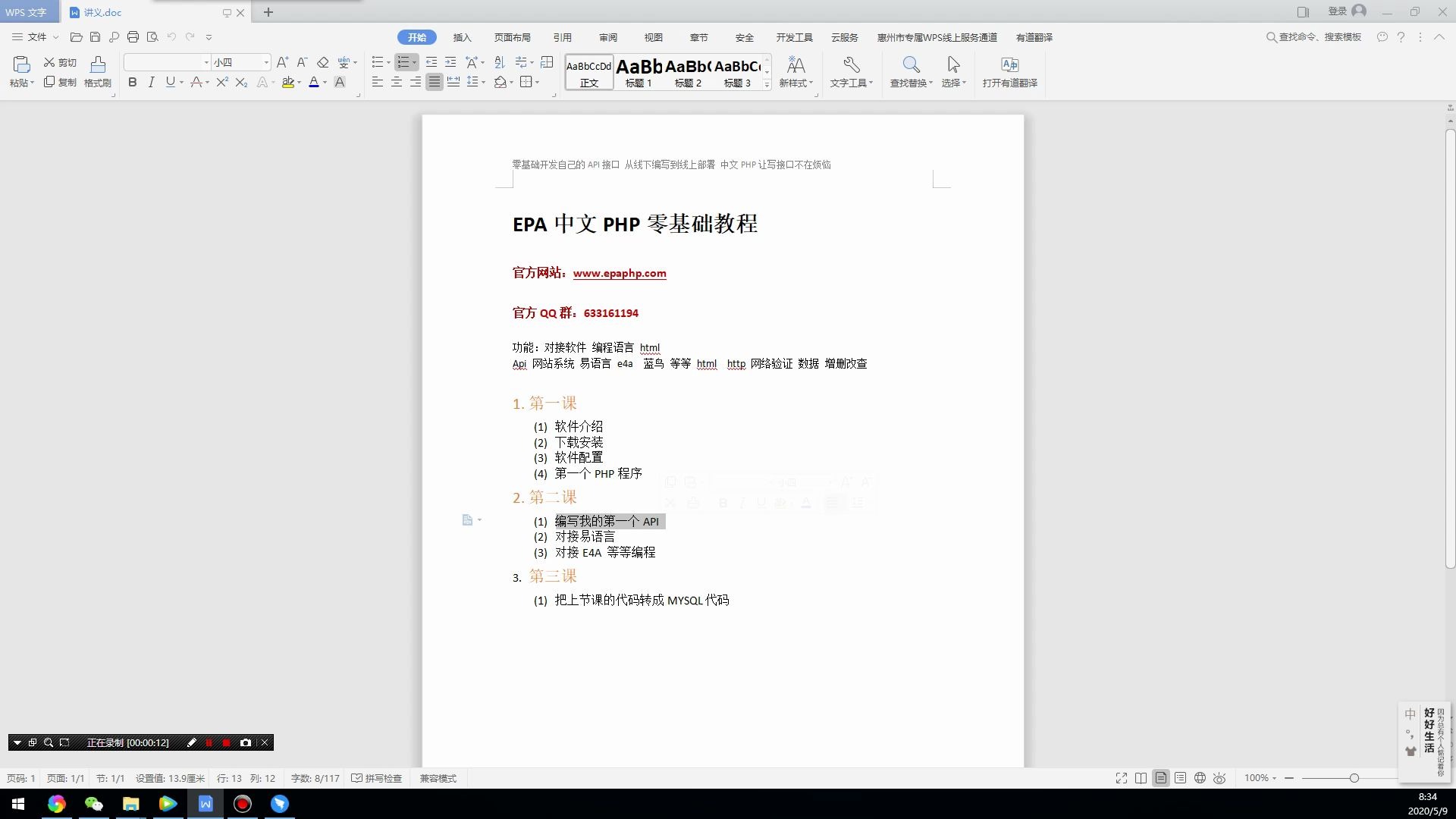The height and width of the screenshot is (819, 1456).
Task: Follow the www.epaphp.com link
Action: (620, 273)
